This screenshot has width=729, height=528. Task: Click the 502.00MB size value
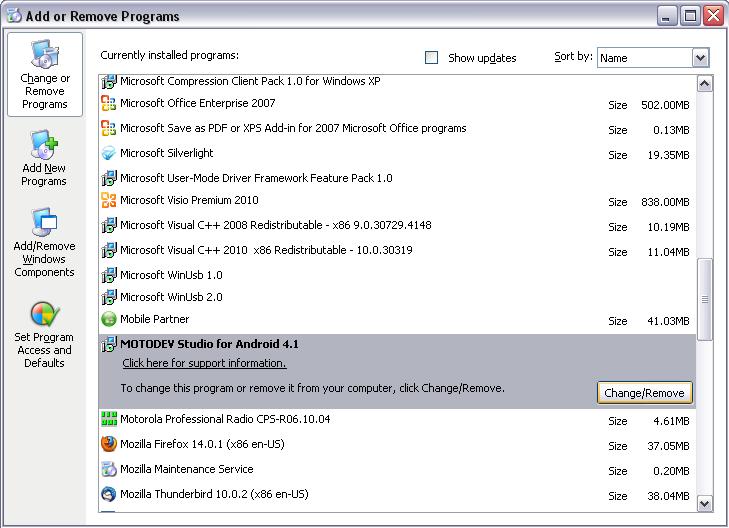click(x=665, y=106)
